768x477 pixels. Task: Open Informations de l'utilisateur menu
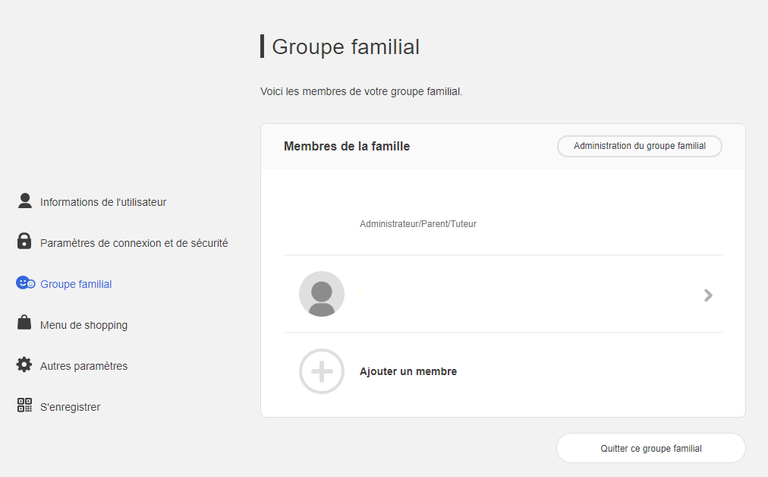pyautogui.click(x=103, y=202)
